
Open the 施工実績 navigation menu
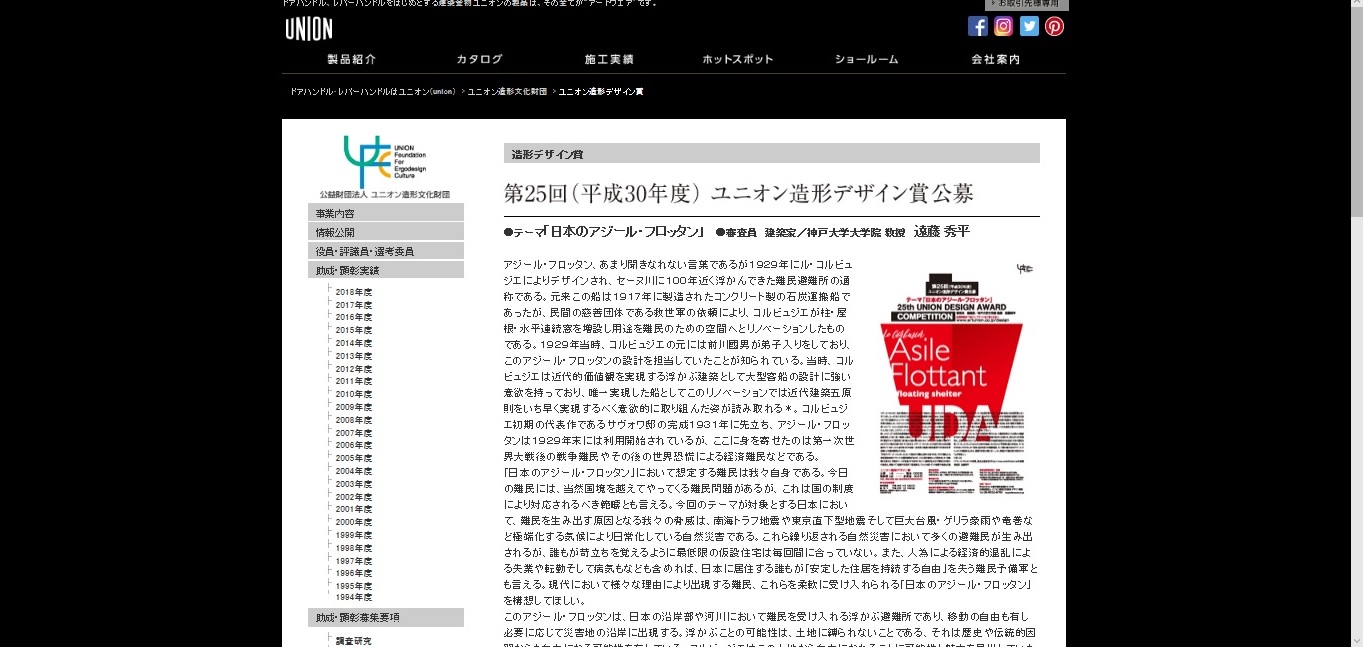point(609,59)
